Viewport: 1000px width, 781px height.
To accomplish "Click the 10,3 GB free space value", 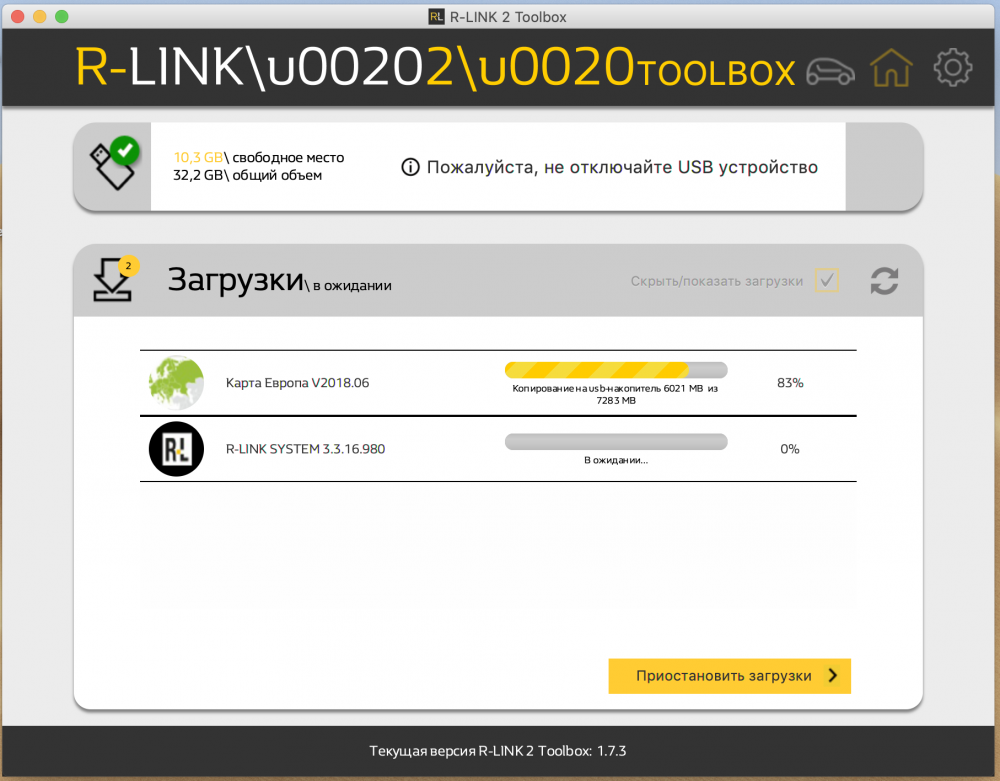I will [198, 157].
